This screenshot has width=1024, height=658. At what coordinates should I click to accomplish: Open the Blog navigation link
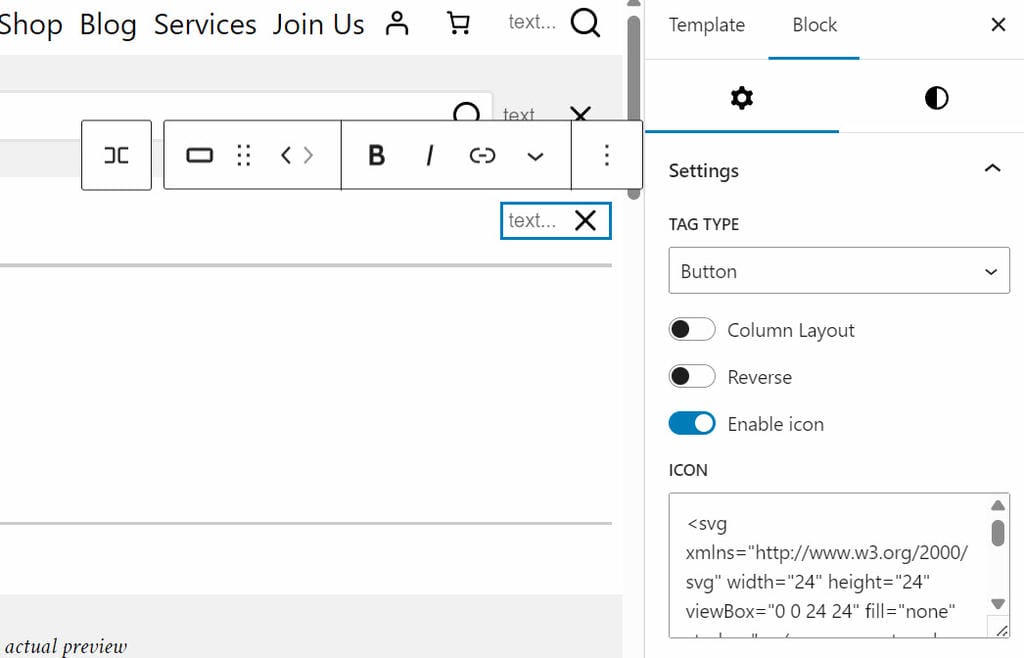(107, 23)
